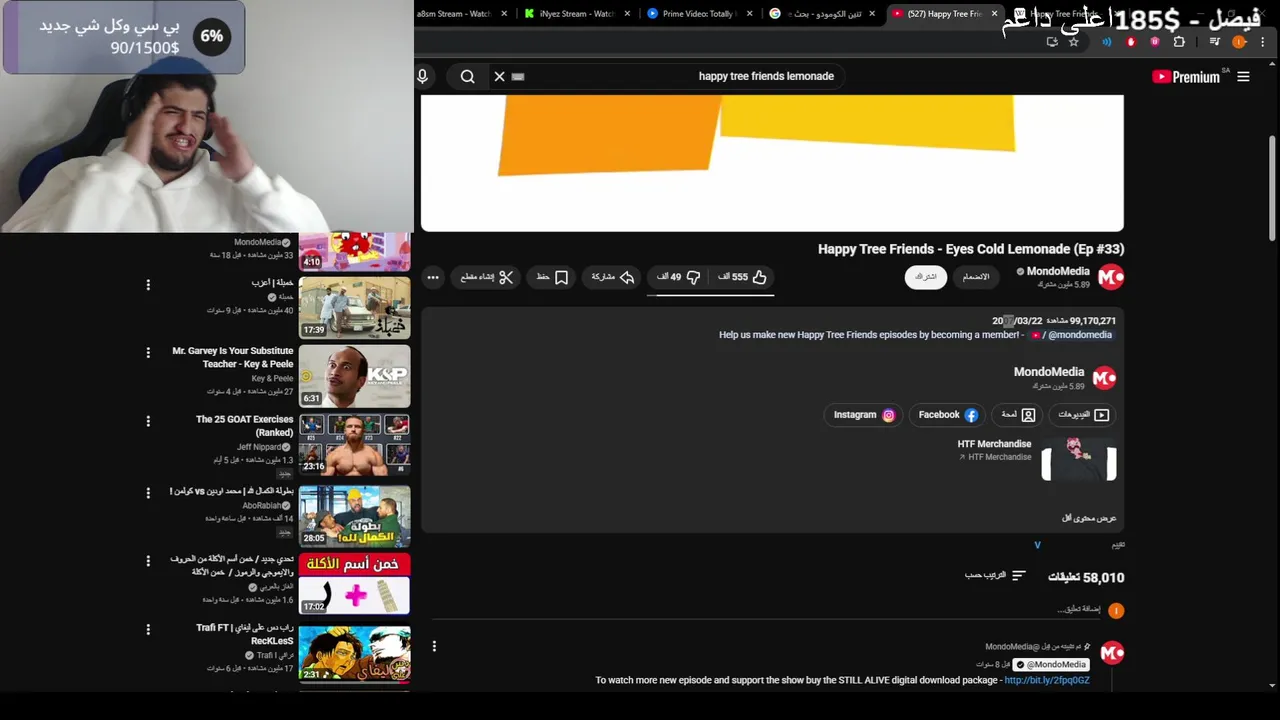Like the video (555 thousand)

click(x=742, y=277)
